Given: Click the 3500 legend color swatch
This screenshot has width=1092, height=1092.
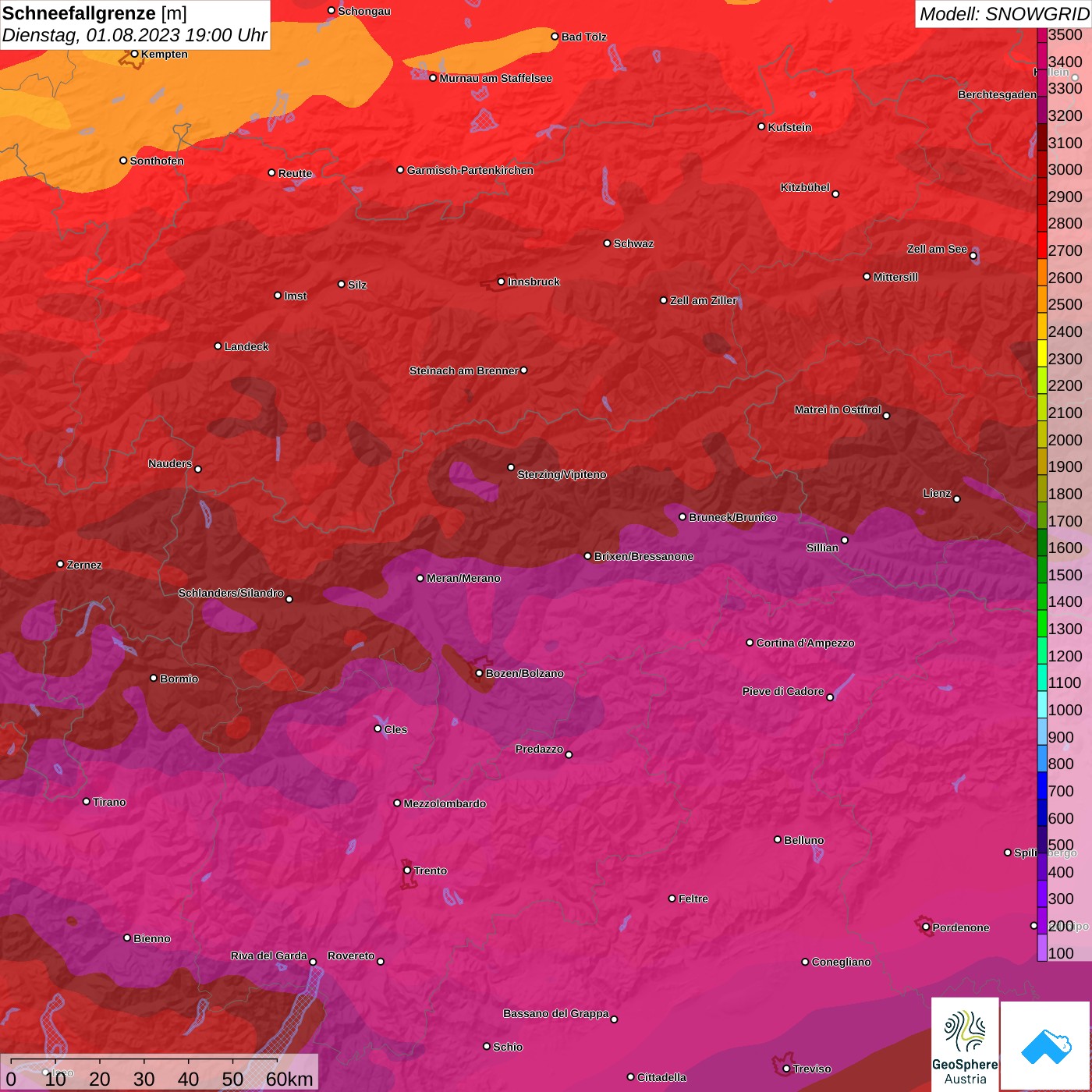Looking at the screenshot, I should (1042, 35).
